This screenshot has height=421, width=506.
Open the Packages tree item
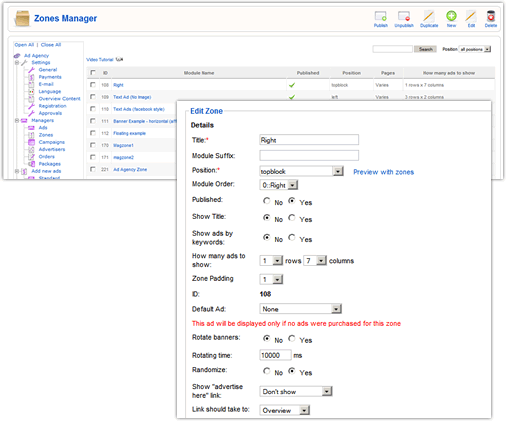tap(49, 164)
